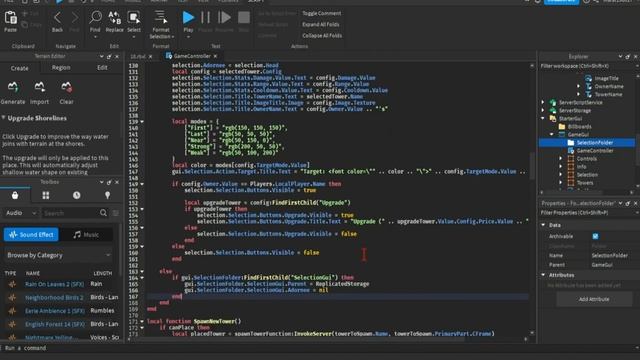Screen dimensions: 640x360
Task: Switch to the GameController script tab
Action: [x=192, y=56]
